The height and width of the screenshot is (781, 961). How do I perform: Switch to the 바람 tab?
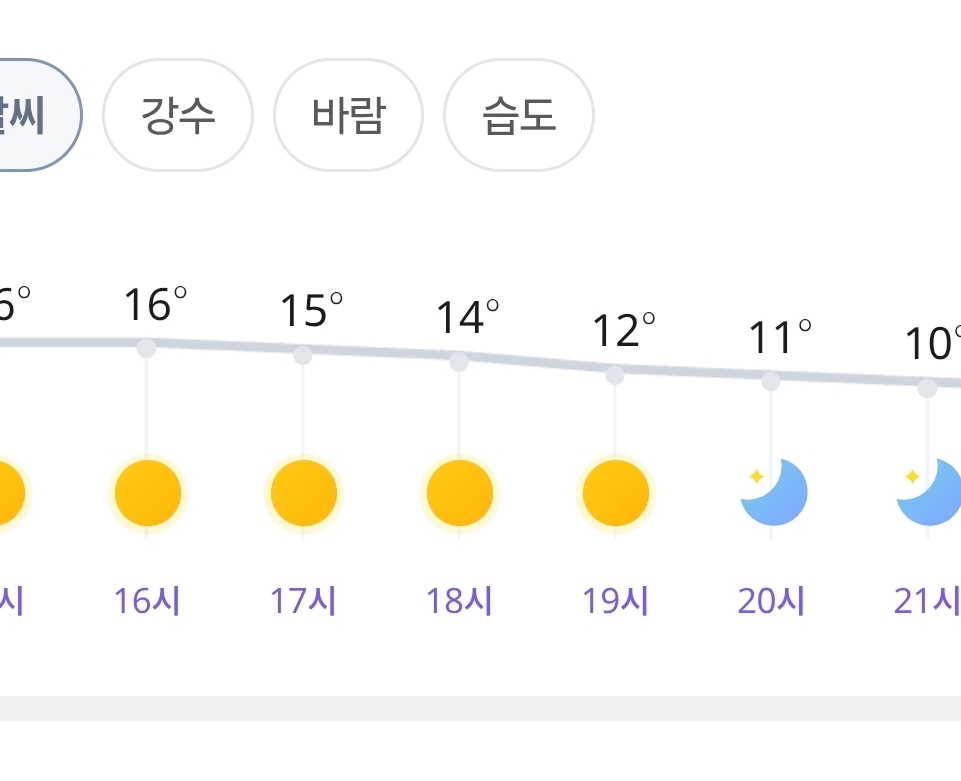point(348,116)
